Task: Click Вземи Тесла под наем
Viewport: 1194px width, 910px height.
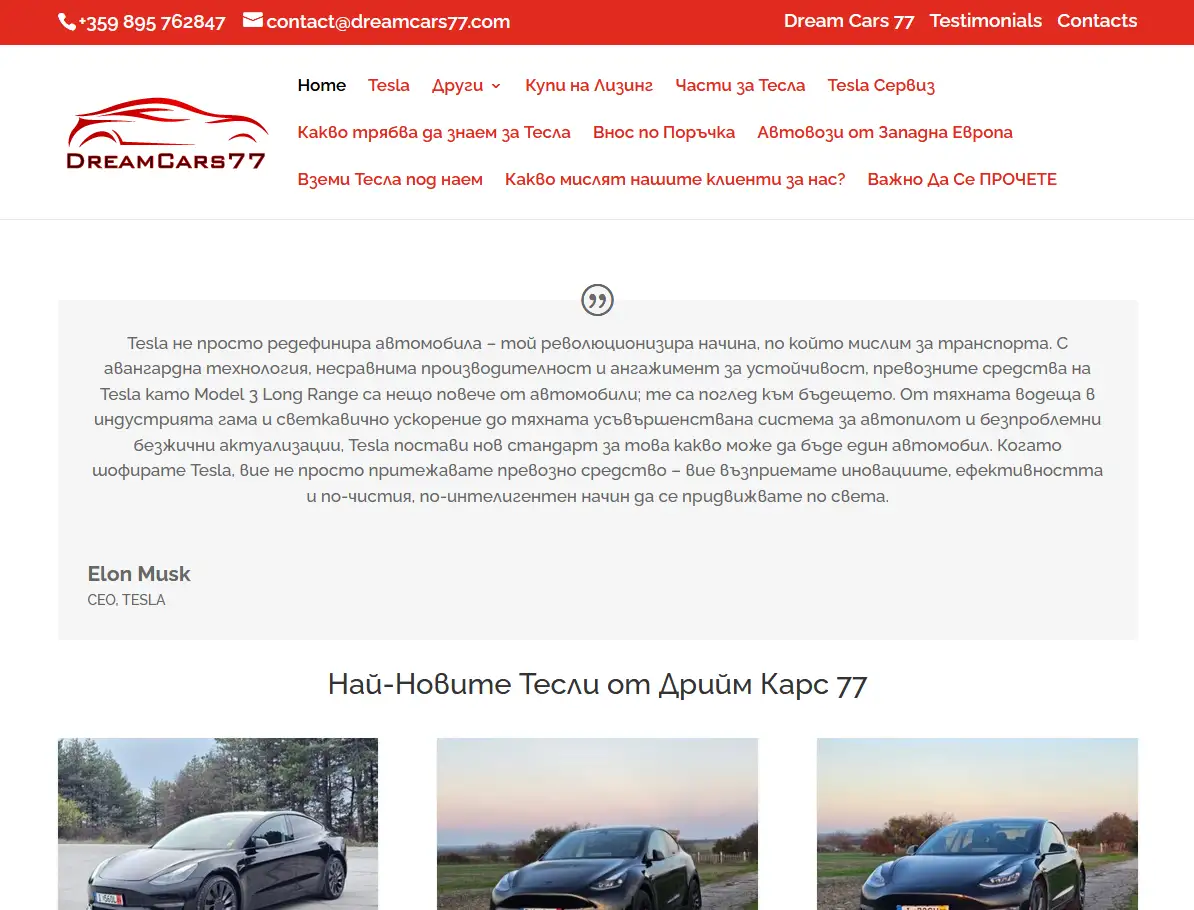Action: click(390, 179)
